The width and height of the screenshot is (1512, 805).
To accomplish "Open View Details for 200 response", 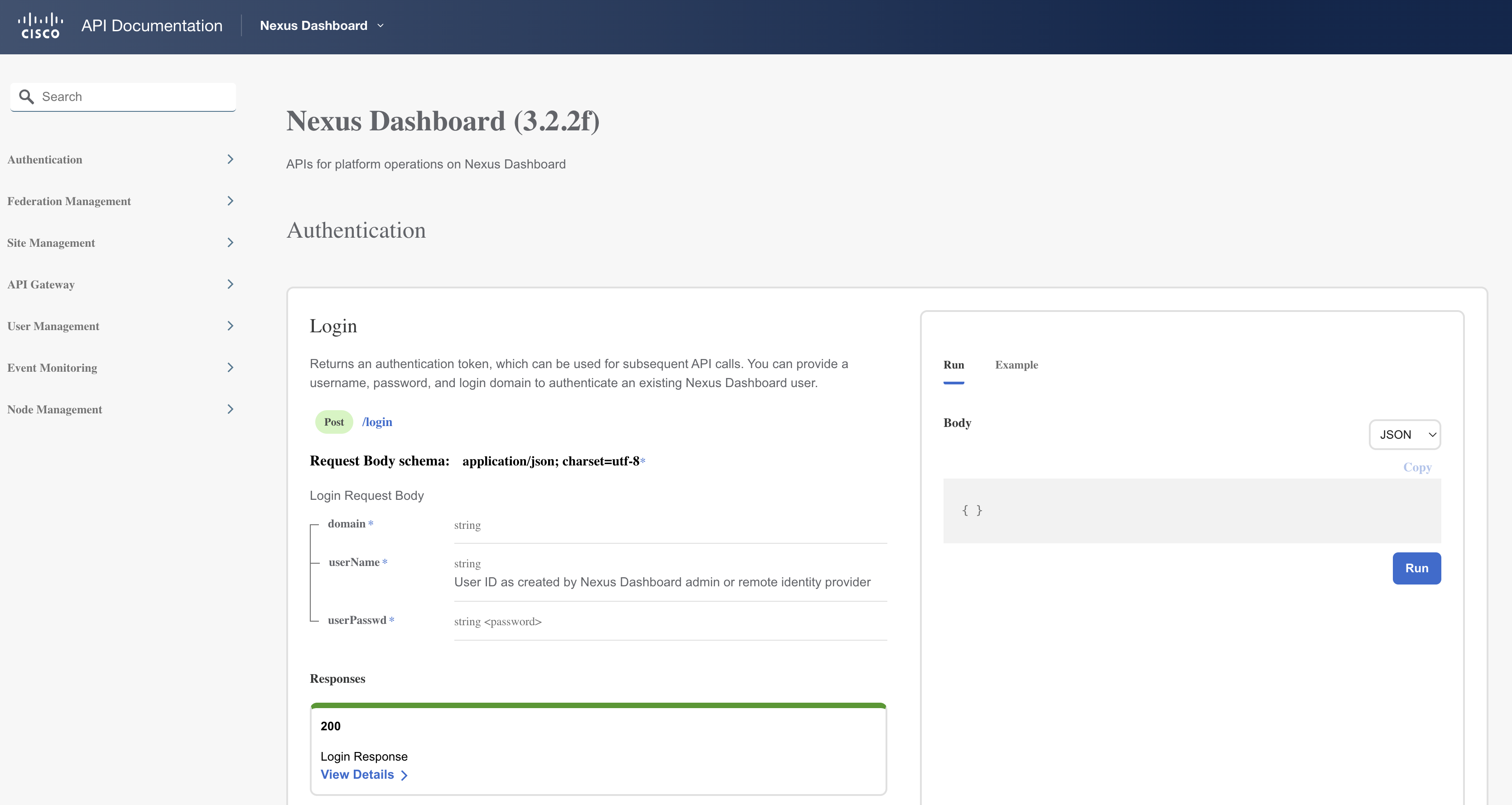I will point(364,775).
